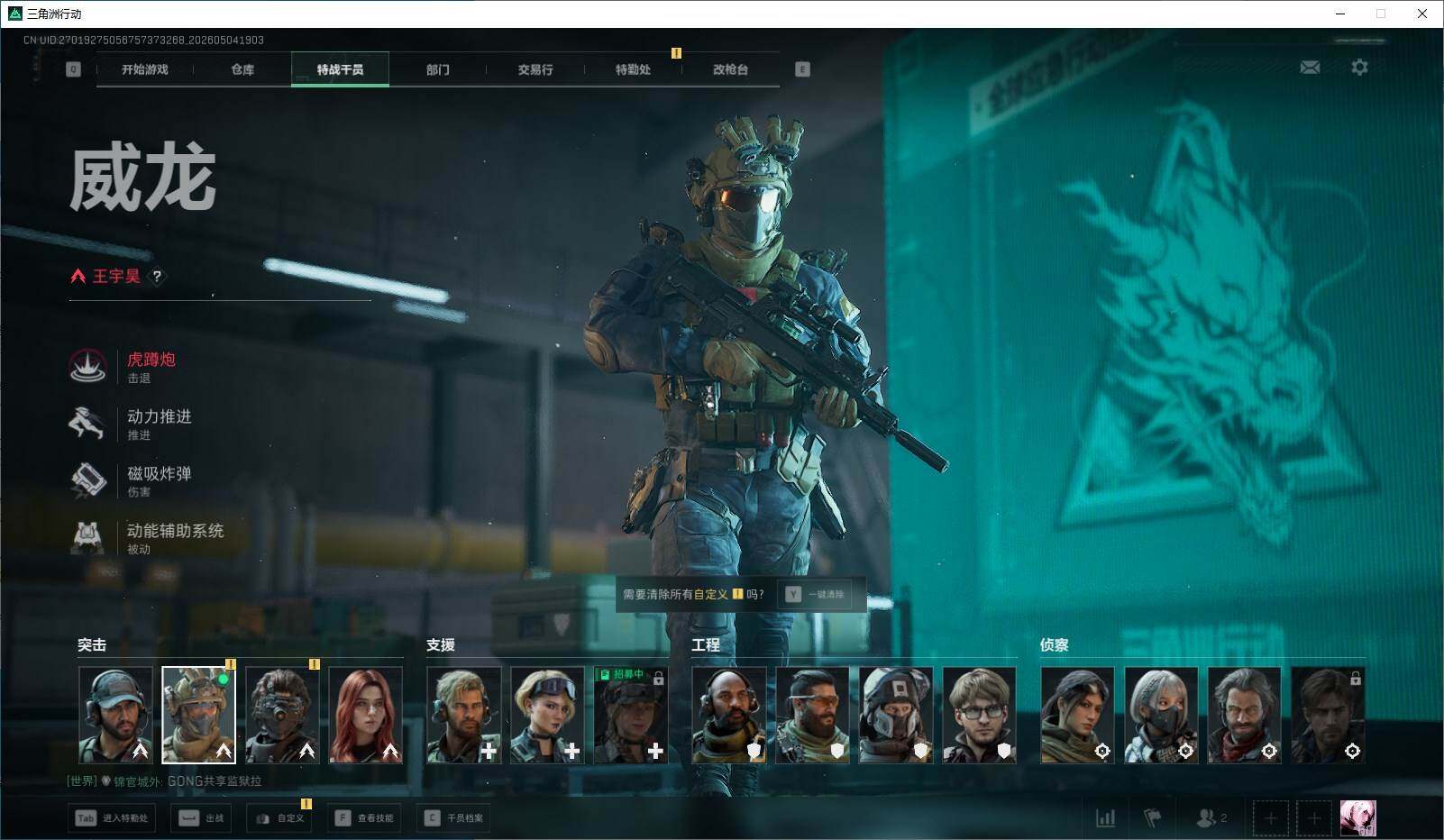Screen dimensions: 1444x840
Task: Select the bald bearded engineer operator
Action: point(729,715)
